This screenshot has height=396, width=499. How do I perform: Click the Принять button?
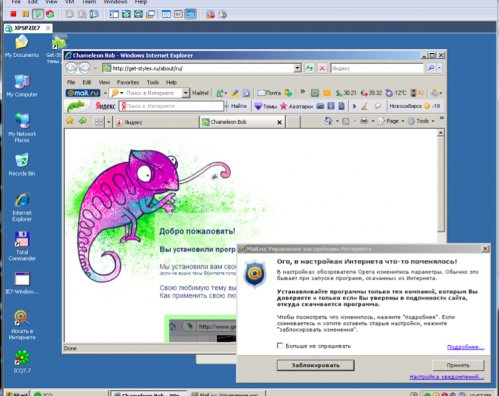[458, 365]
